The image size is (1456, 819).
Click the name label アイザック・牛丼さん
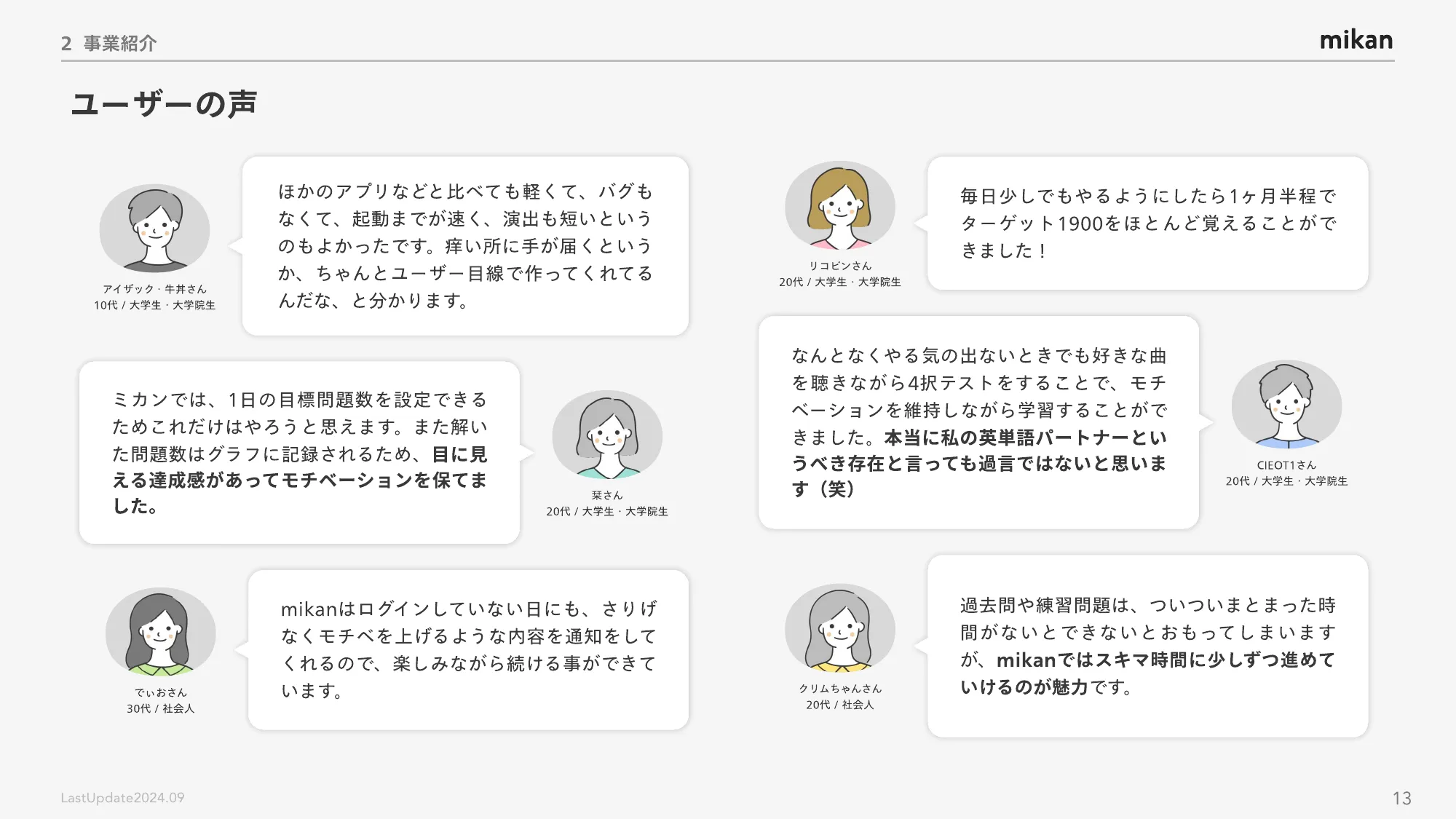[155, 289]
